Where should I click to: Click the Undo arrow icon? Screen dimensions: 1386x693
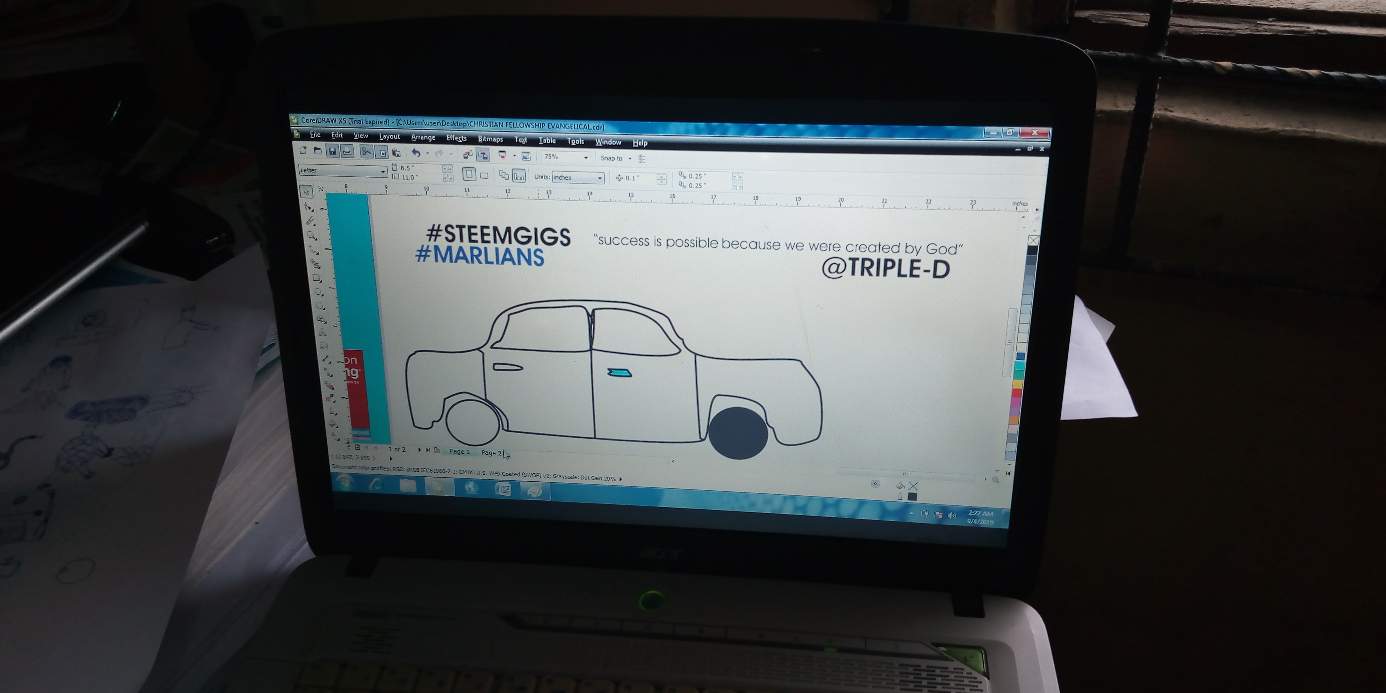point(415,153)
